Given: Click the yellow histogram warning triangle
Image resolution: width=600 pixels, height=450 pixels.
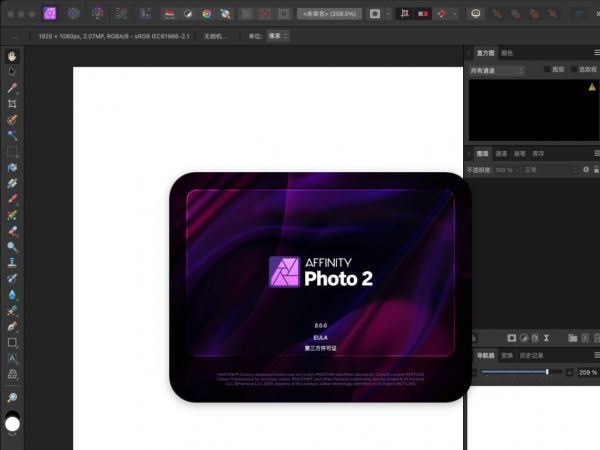Looking at the screenshot, I should point(592,87).
